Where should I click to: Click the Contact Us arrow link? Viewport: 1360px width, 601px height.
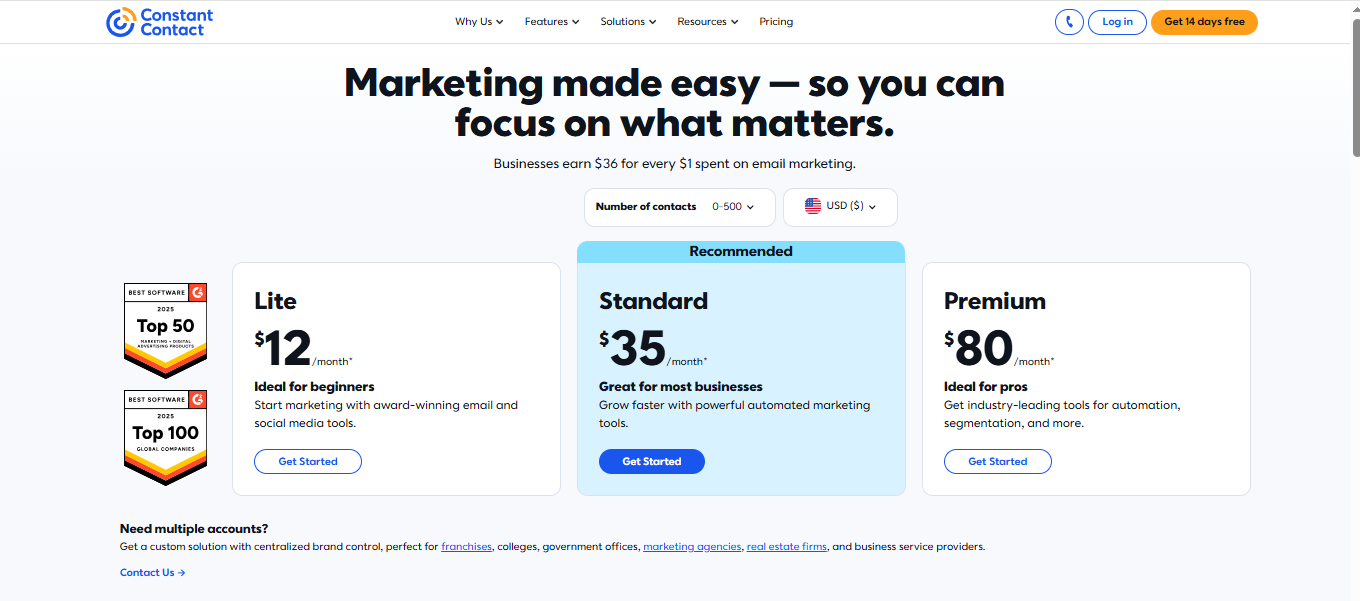tap(153, 573)
